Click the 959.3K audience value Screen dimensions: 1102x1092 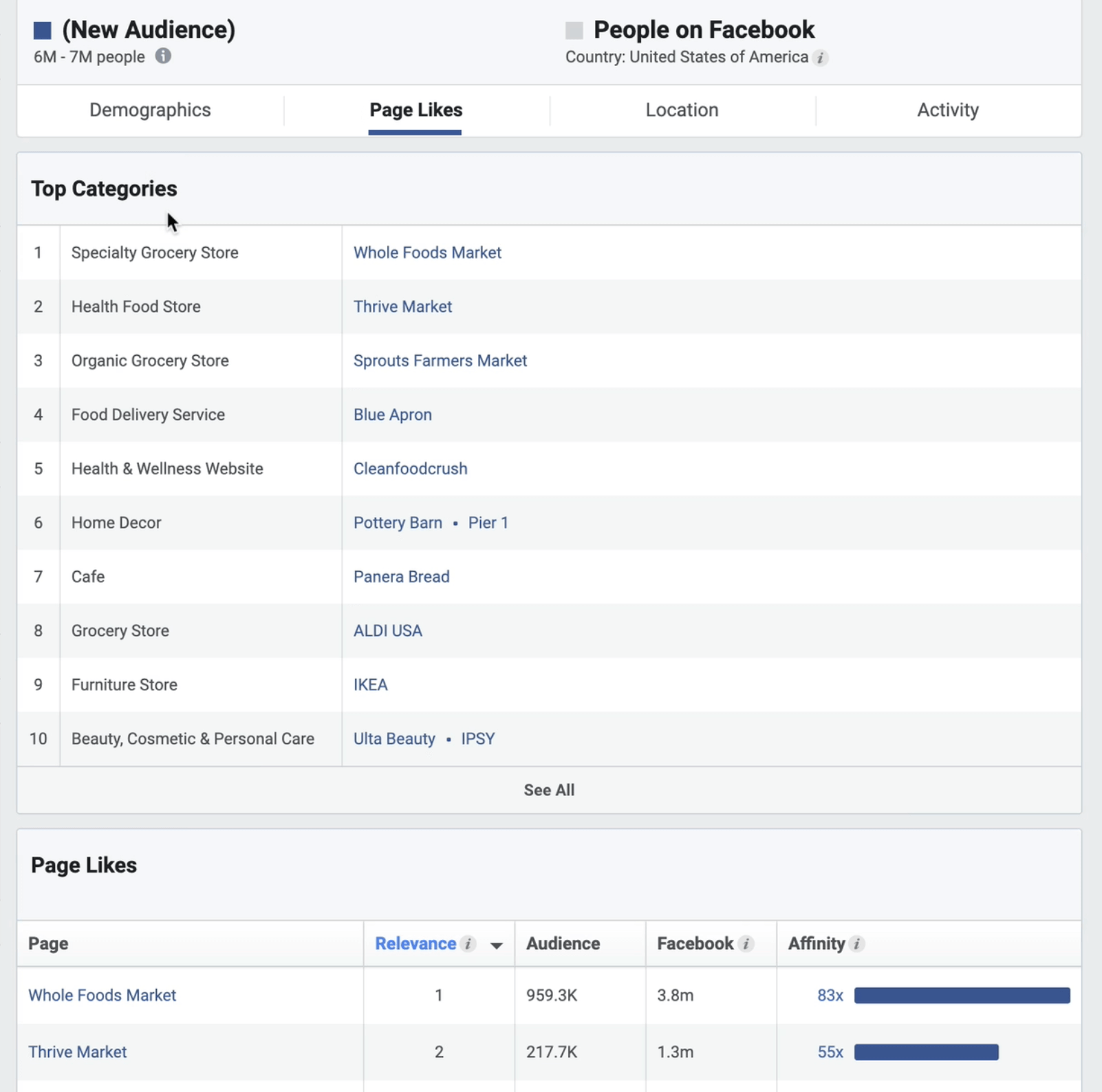pyautogui.click(x=552, y=996)
